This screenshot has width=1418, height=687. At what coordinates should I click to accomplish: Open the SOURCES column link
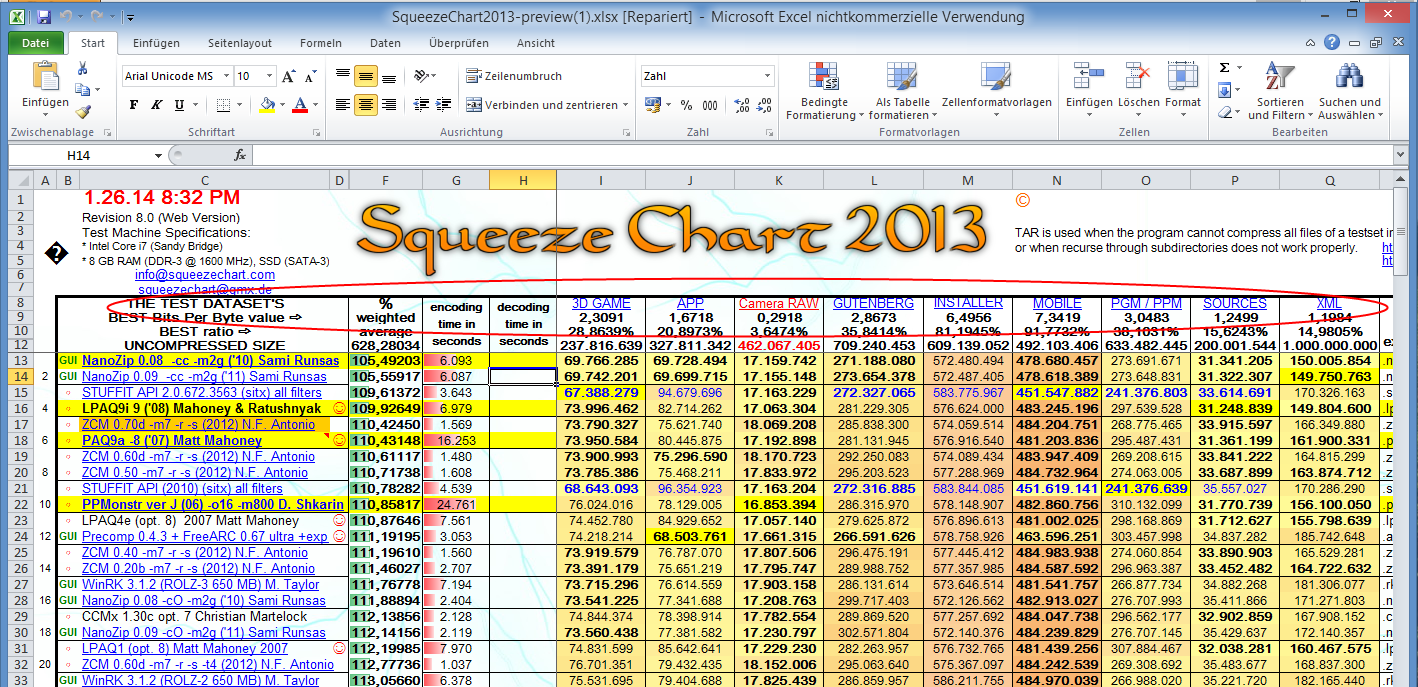1235,303
